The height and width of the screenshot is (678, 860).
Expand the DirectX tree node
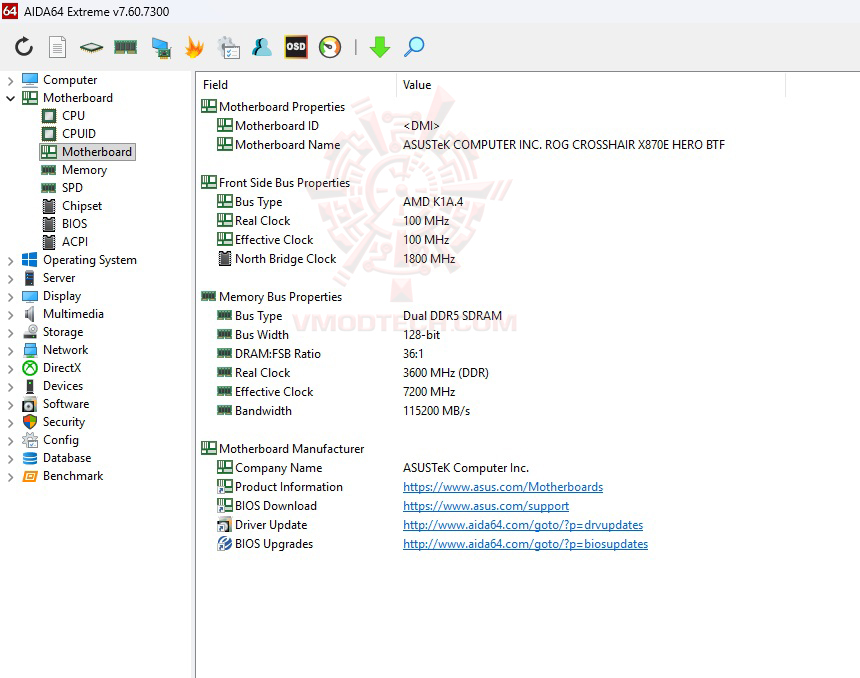pos(10,369)
